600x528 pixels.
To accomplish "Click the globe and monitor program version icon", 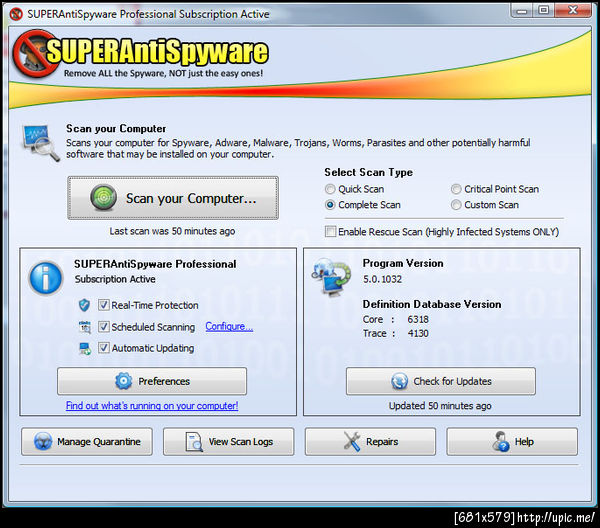I will (x=331, y=277).
